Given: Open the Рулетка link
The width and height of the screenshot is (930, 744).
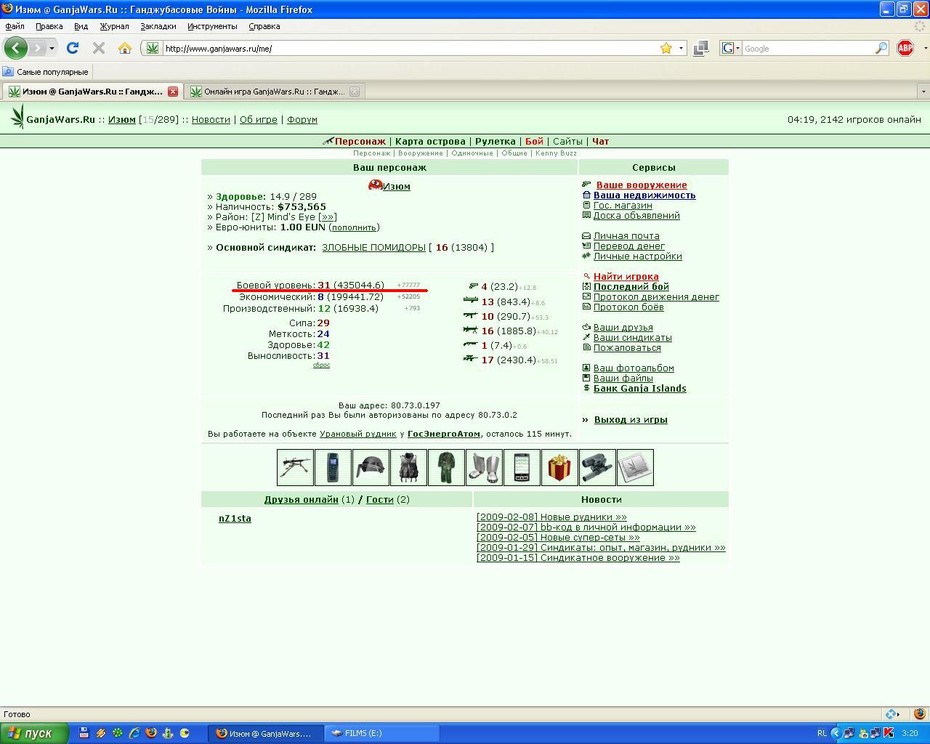Looking at the screenshot, I should pos(495,141).
